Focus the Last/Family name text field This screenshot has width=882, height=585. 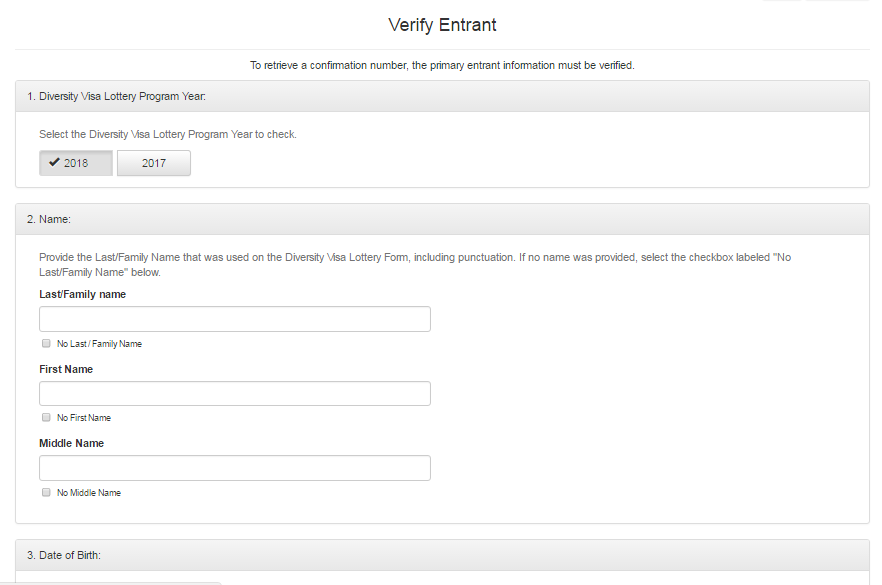pyautogui.click(x=235, y=319)
